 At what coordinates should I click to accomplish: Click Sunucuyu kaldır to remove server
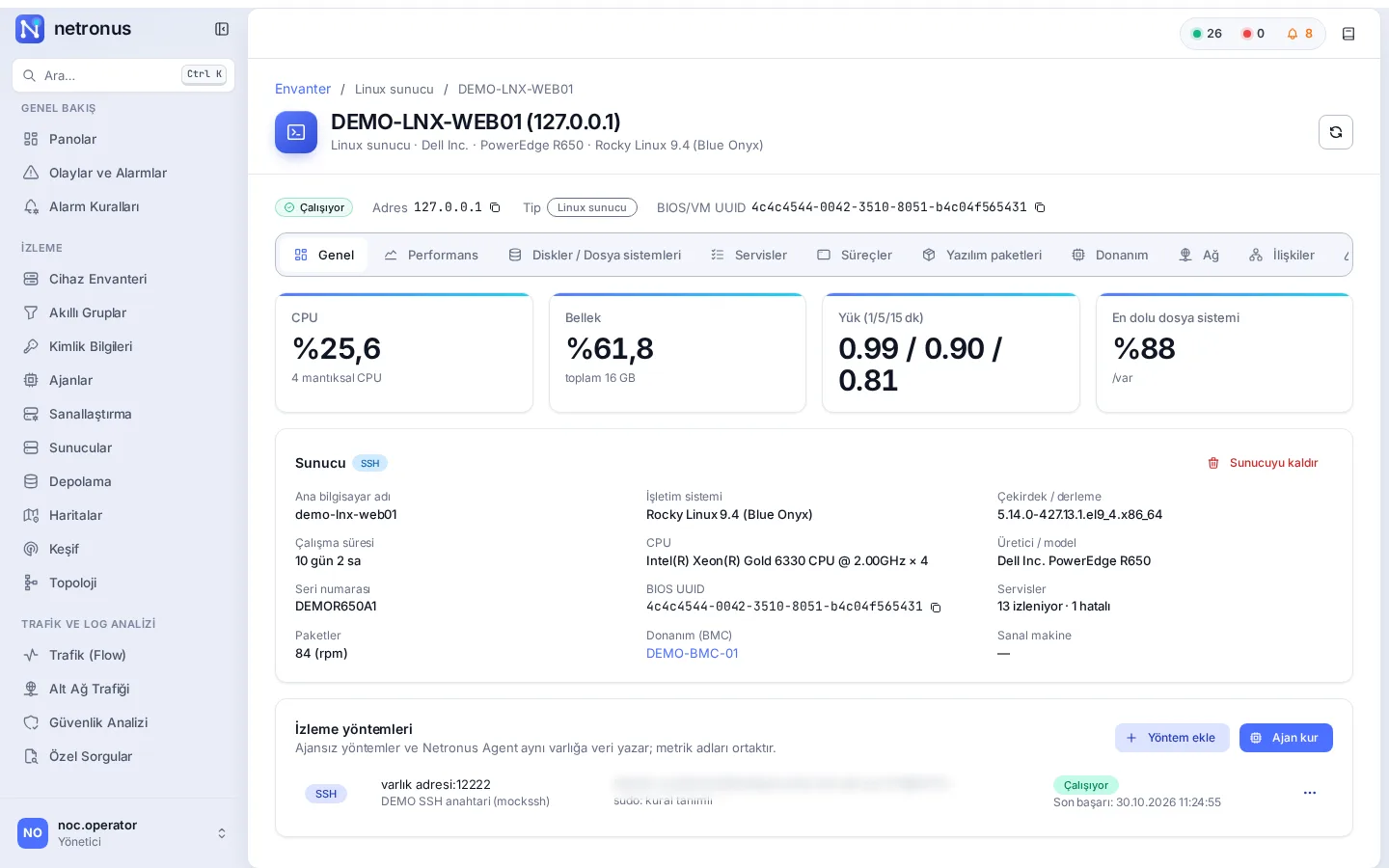click(1263, 463)
